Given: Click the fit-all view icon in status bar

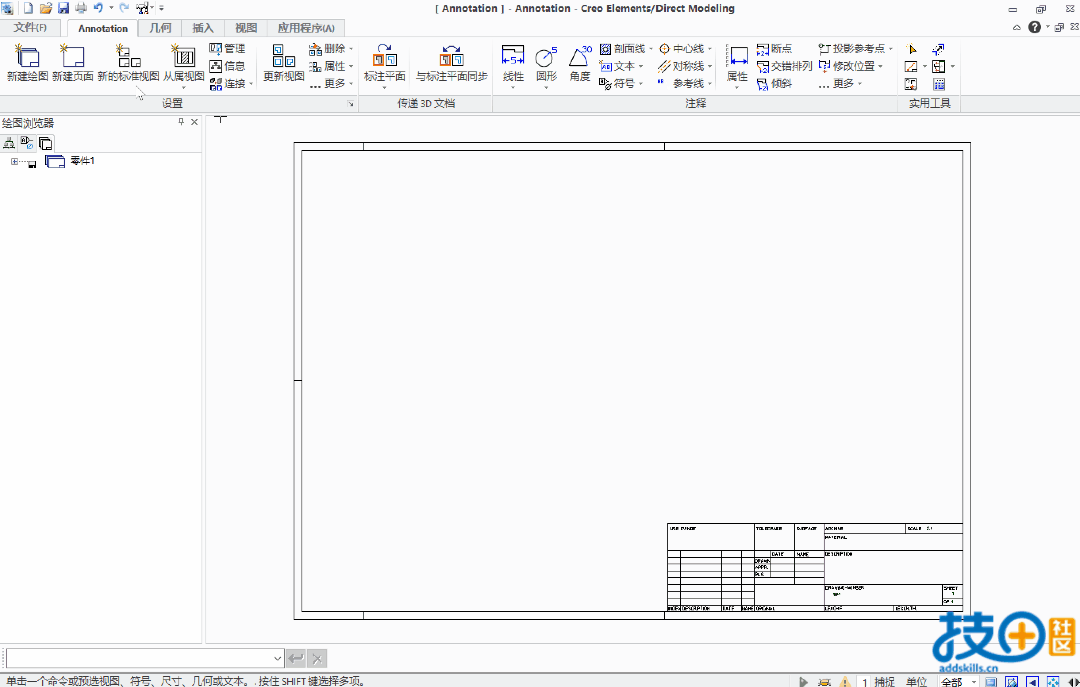Looking at the screenshot, I should (1053, 681).
